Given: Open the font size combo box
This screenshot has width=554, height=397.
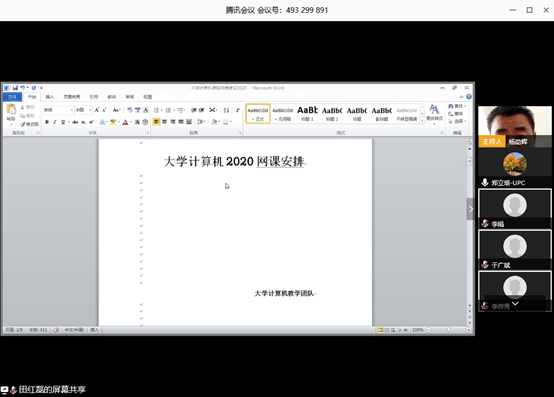Looking at the screenshot, I should tap(83, 110).
